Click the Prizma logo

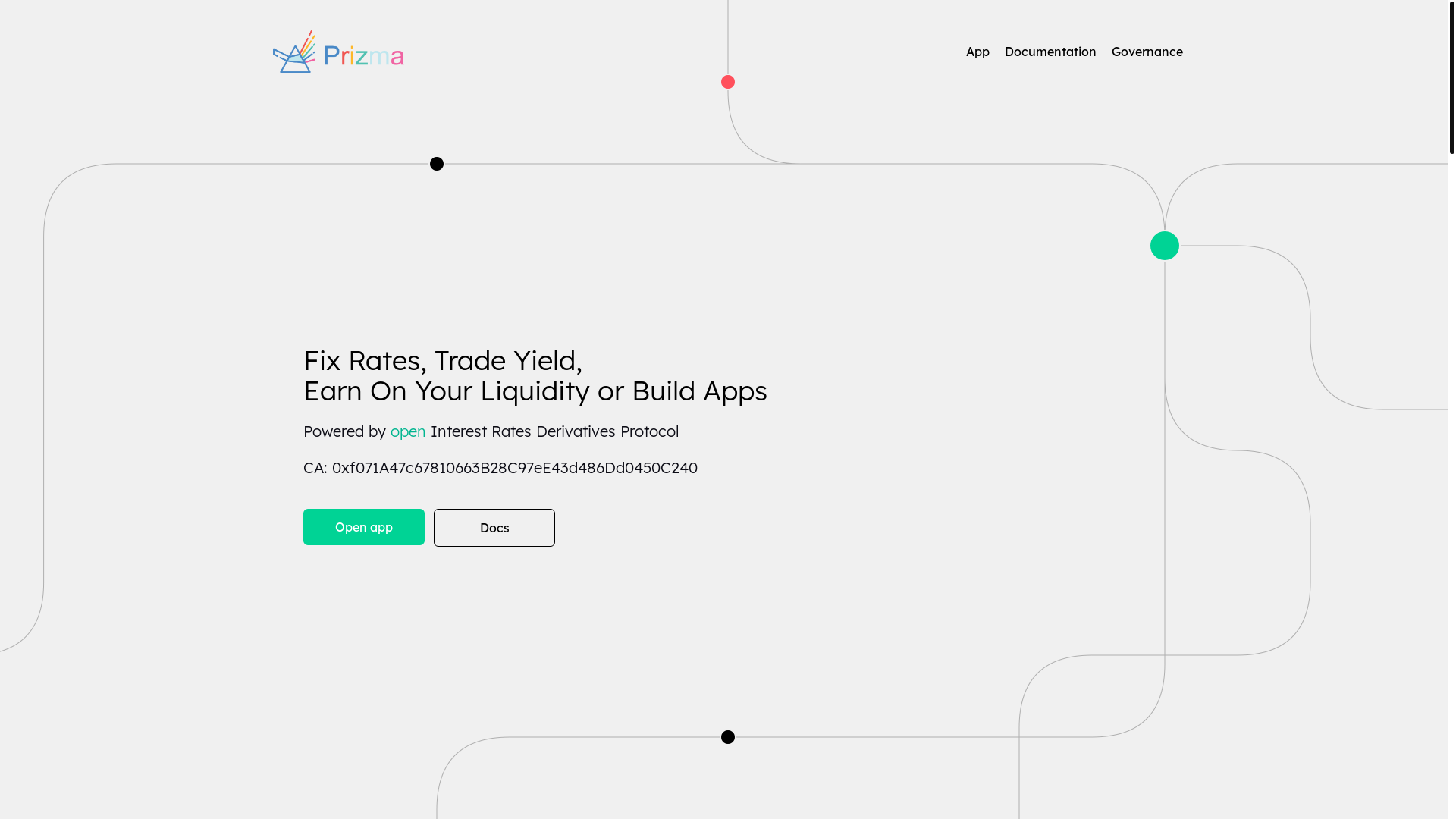pyautogui.click(x=338, y=52)
